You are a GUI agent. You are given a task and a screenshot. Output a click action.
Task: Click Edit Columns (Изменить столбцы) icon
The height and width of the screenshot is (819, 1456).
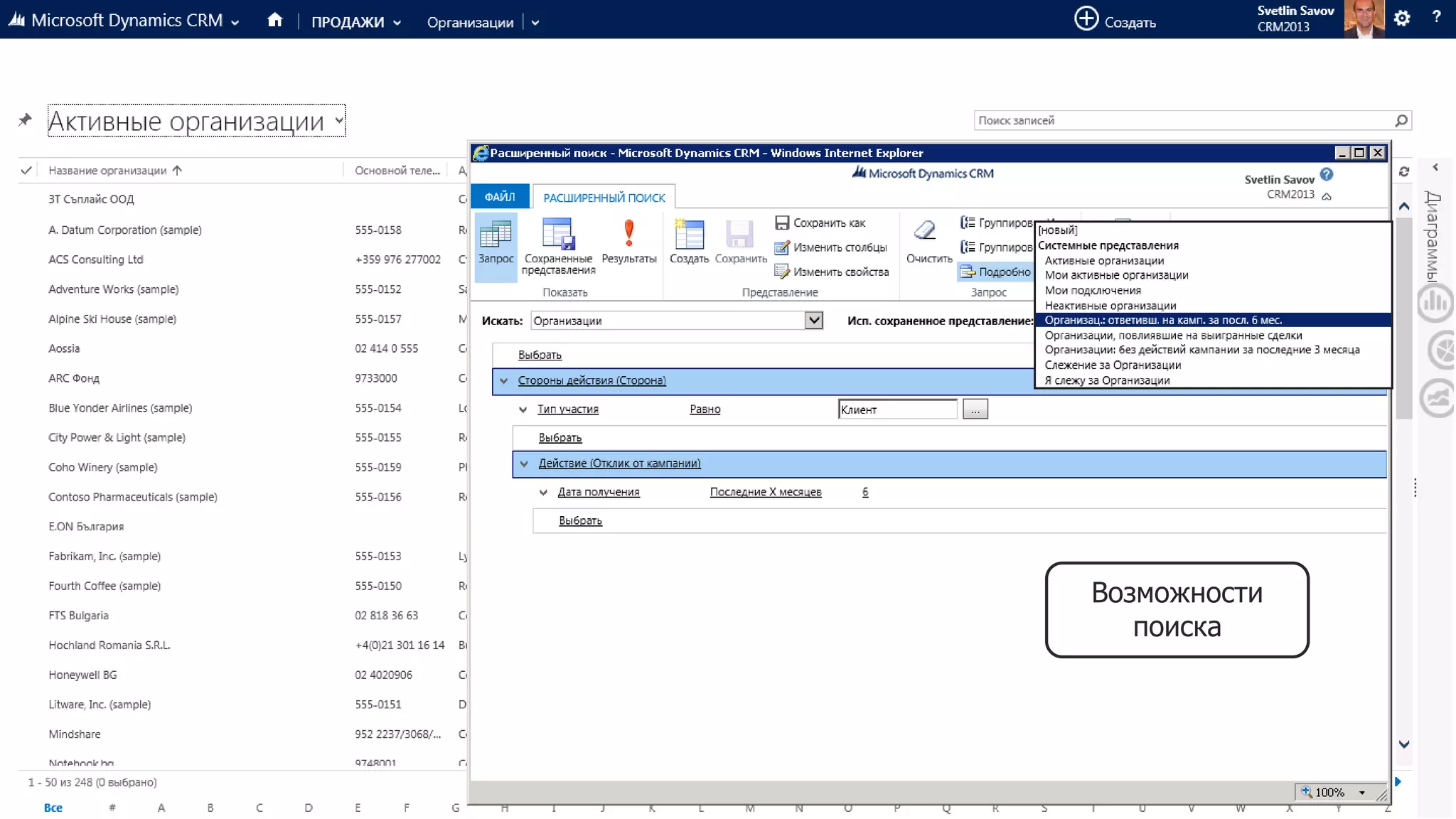point(781,247)
